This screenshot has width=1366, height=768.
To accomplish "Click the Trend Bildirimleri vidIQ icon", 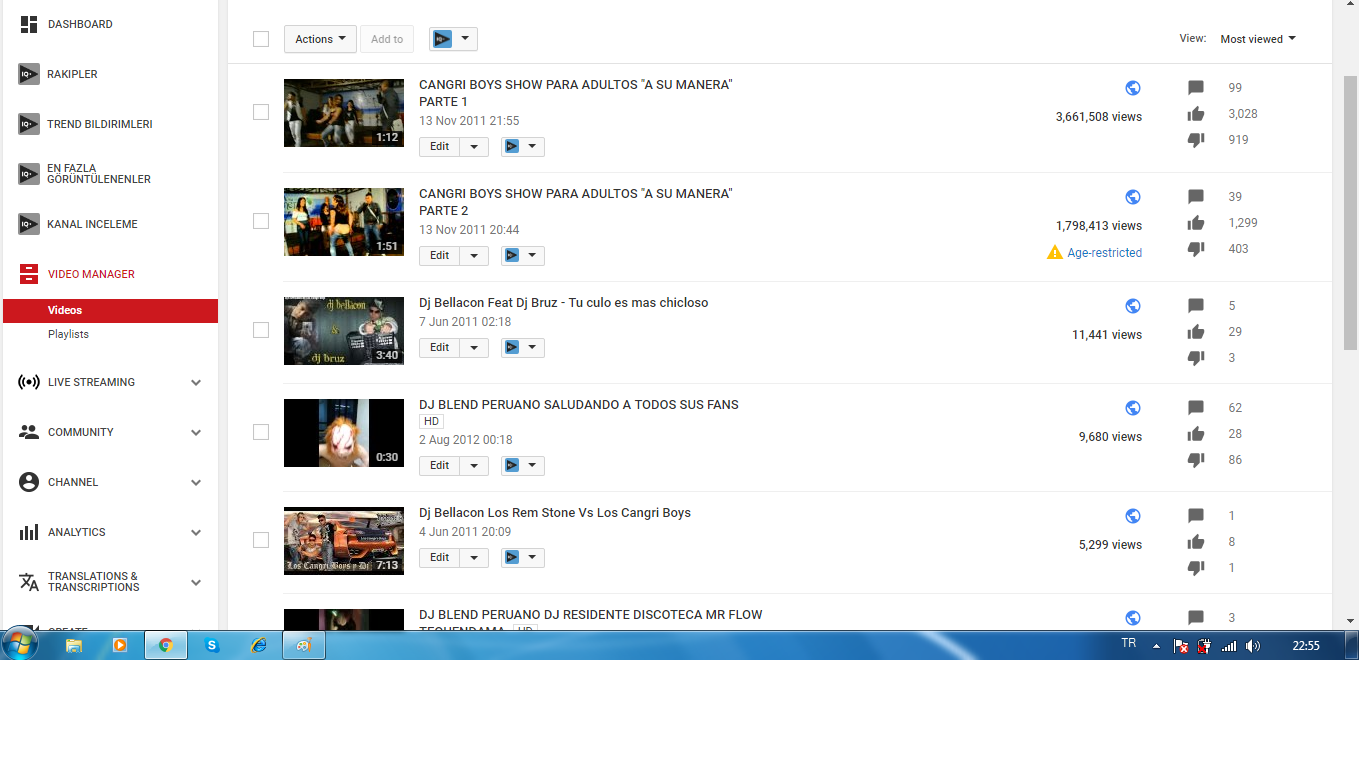I will tap(29, 124).
